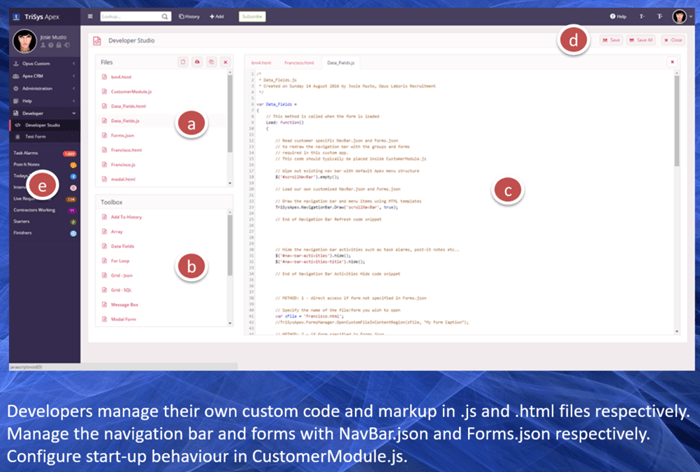Select Developer Studio in the sidebar

(45, 125)
